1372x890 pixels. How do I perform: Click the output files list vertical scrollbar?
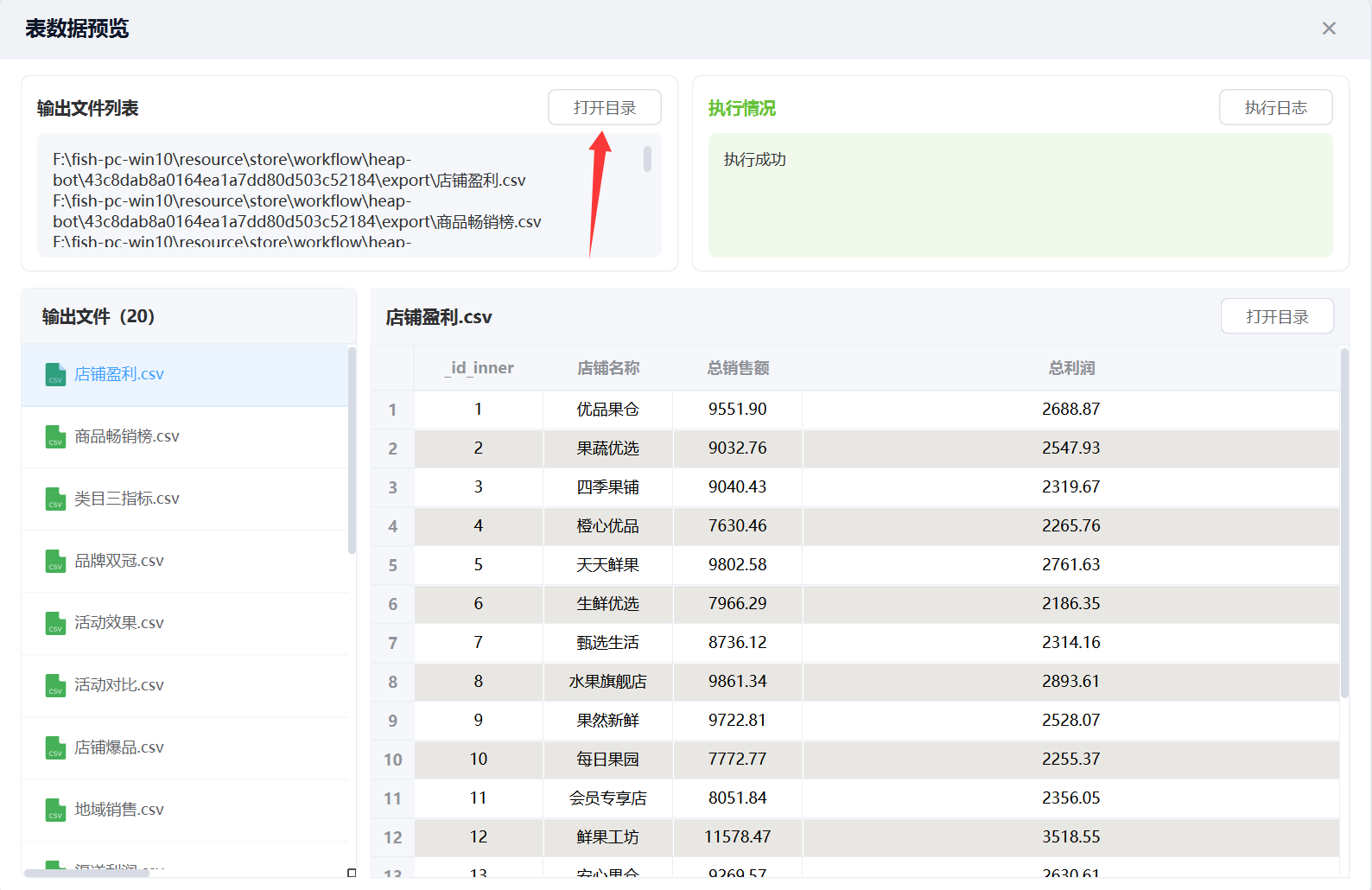pyautogui.click(x=352, y=449)
